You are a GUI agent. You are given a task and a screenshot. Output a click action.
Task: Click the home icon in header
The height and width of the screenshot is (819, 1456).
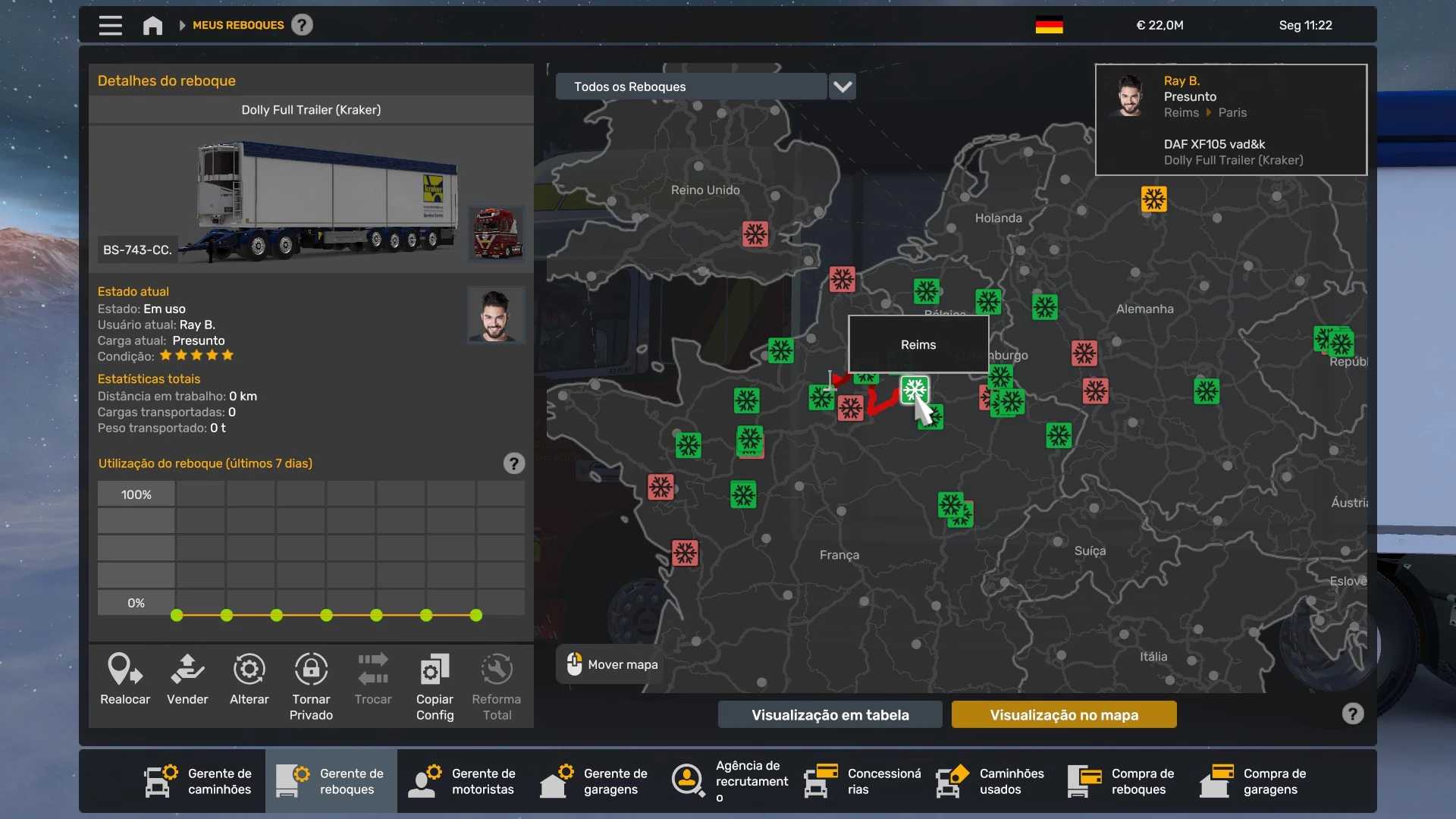(x=152, y=25)
